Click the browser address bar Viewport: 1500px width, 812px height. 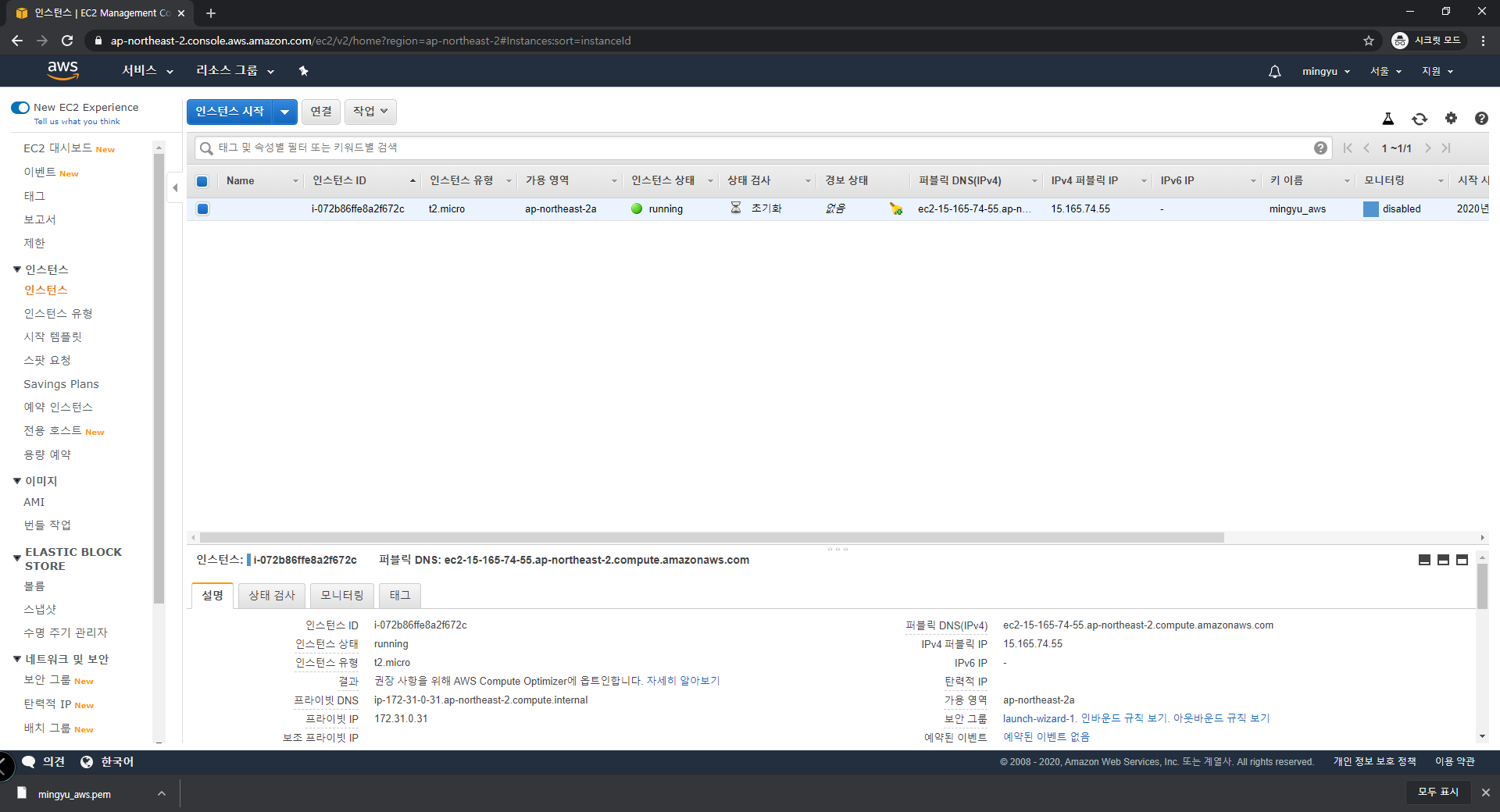click(727, 41)
